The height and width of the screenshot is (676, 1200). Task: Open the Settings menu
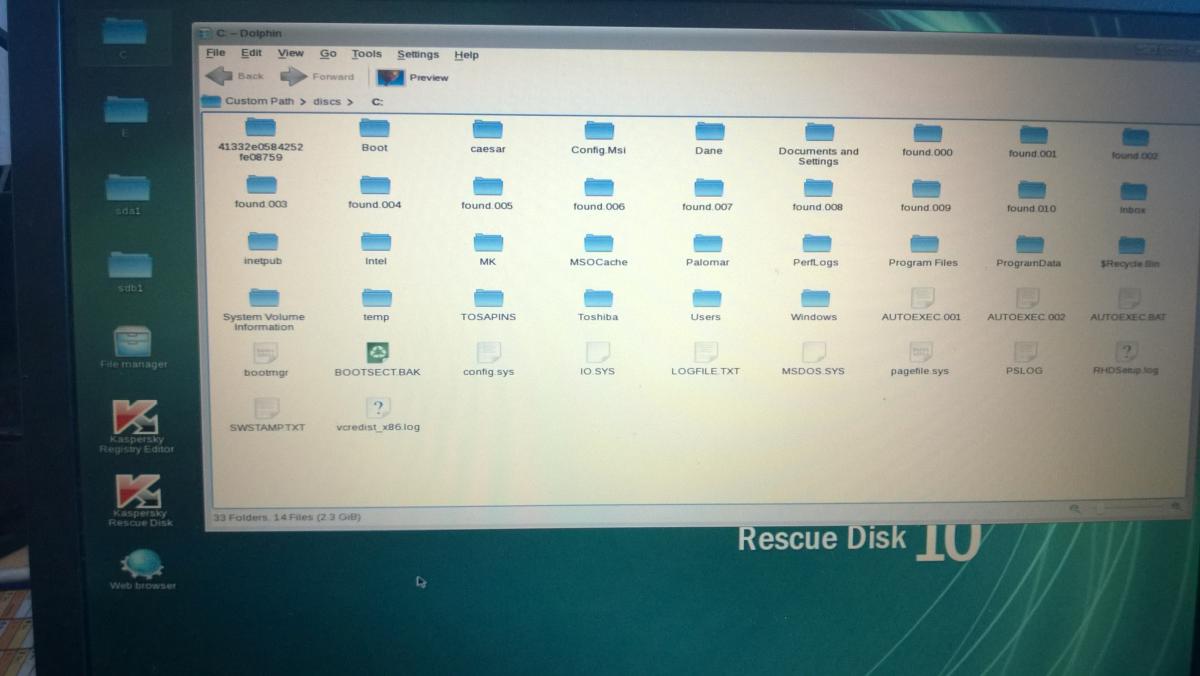418,55
